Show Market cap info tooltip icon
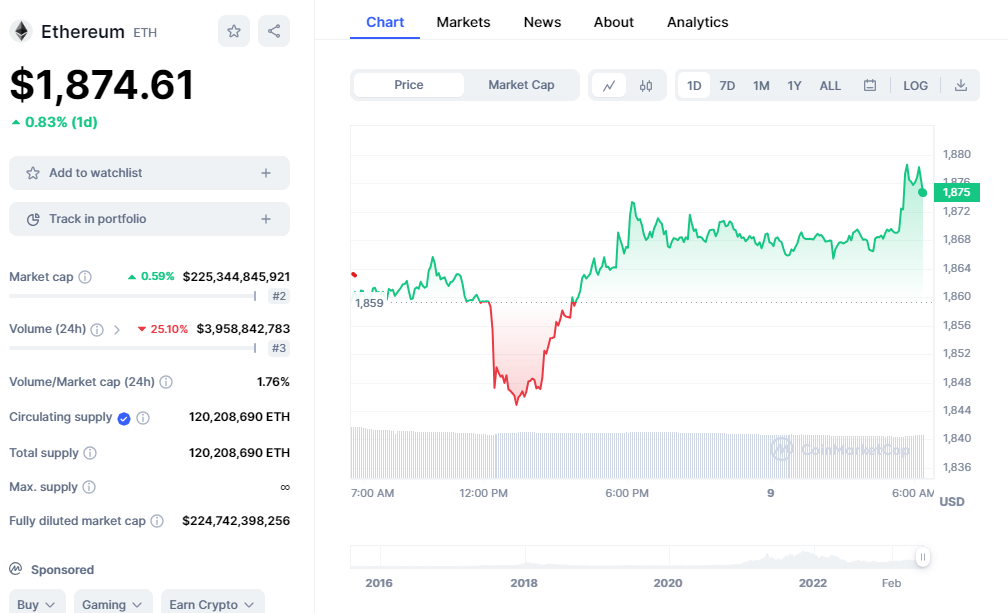1008x613 pixels. pos(85,277)
